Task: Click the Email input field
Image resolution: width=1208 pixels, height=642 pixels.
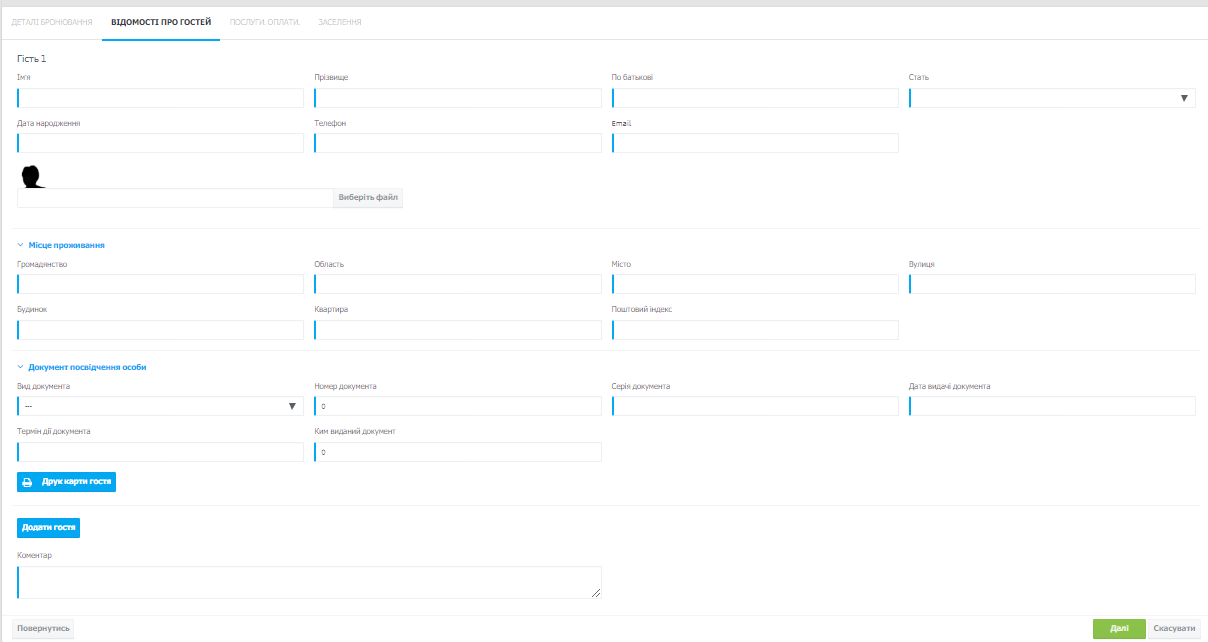Action: 755,143
